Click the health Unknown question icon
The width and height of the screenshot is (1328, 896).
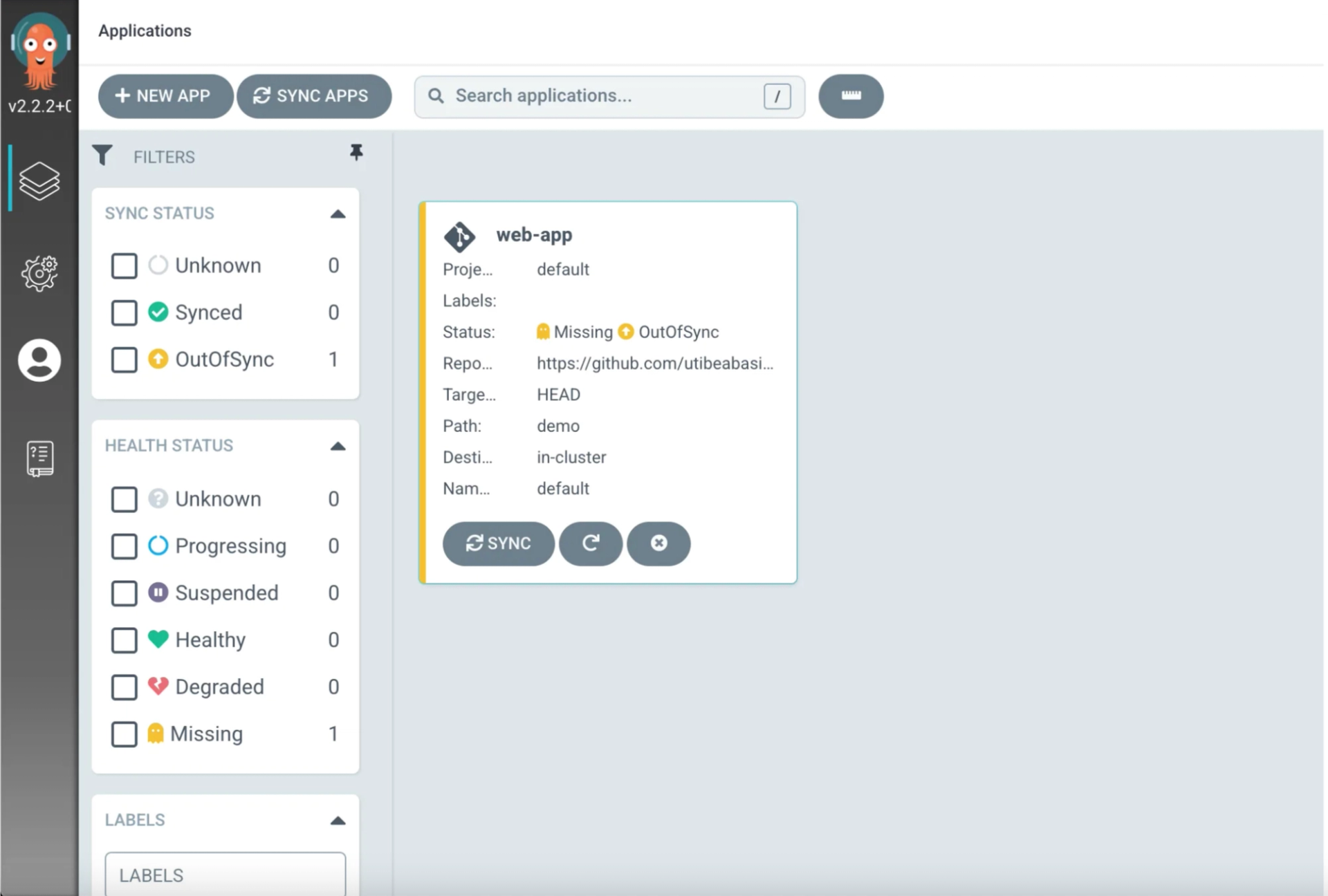158,498
